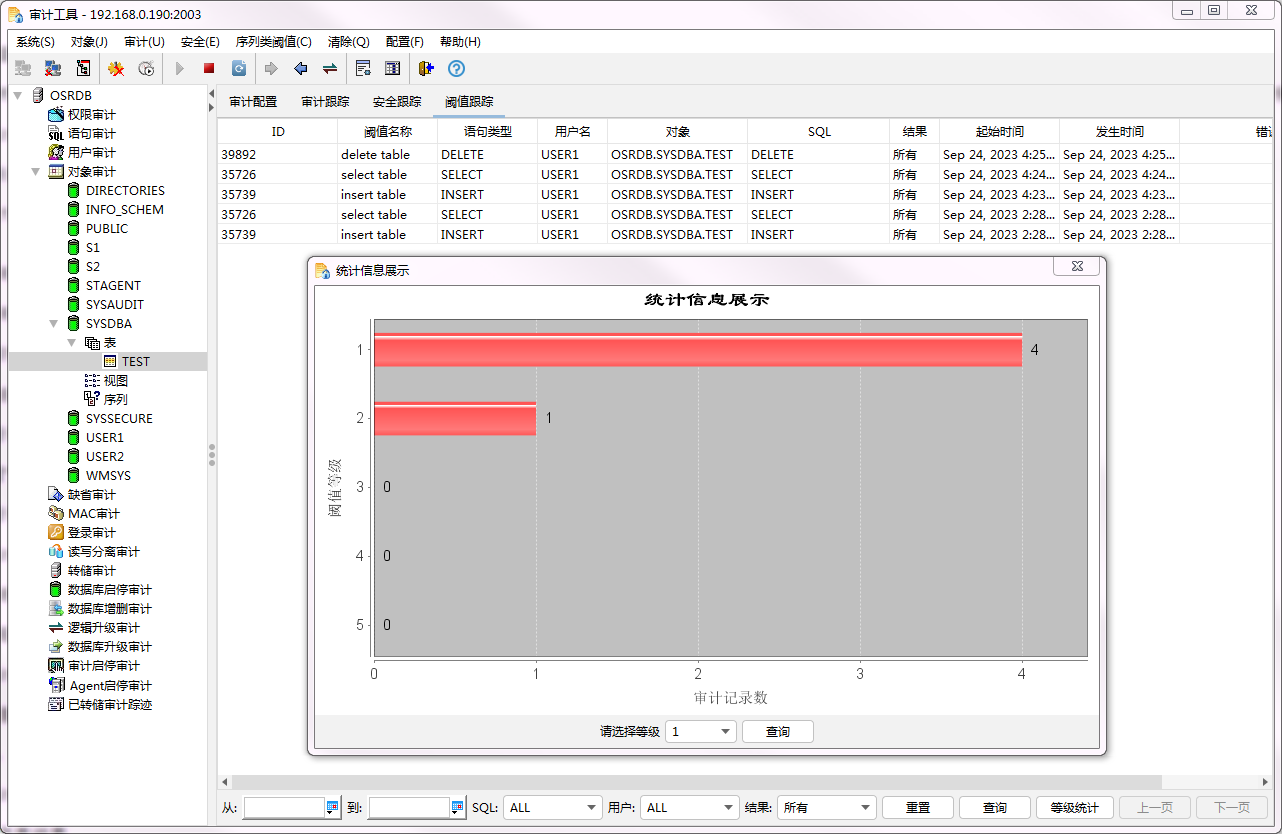Click the red stop button in toolbar
The width and height of the screenshot is (1282, 834).
209,69
